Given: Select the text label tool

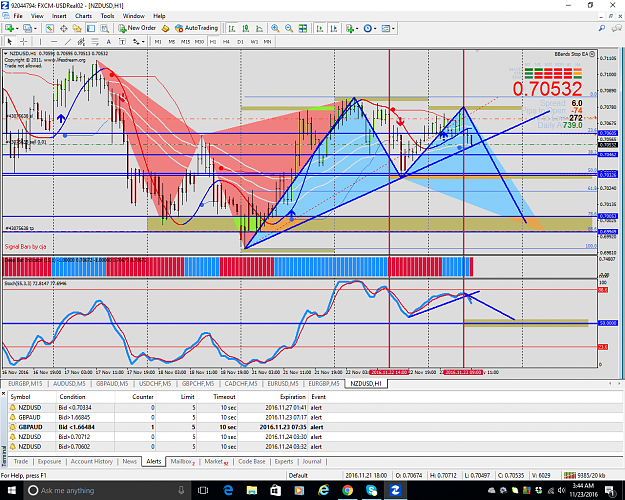Looking at the screenshot, I should (122, 41).
